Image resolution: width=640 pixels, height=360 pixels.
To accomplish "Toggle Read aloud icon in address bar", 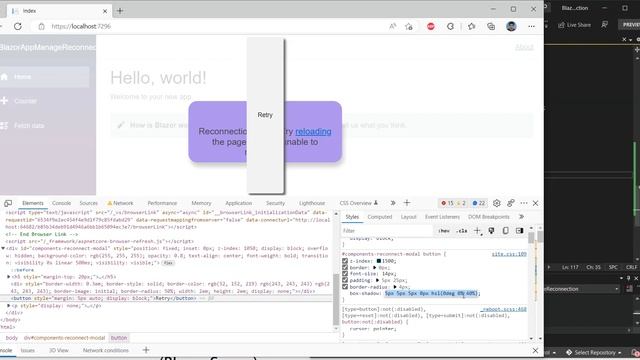I will coord(393,27).
